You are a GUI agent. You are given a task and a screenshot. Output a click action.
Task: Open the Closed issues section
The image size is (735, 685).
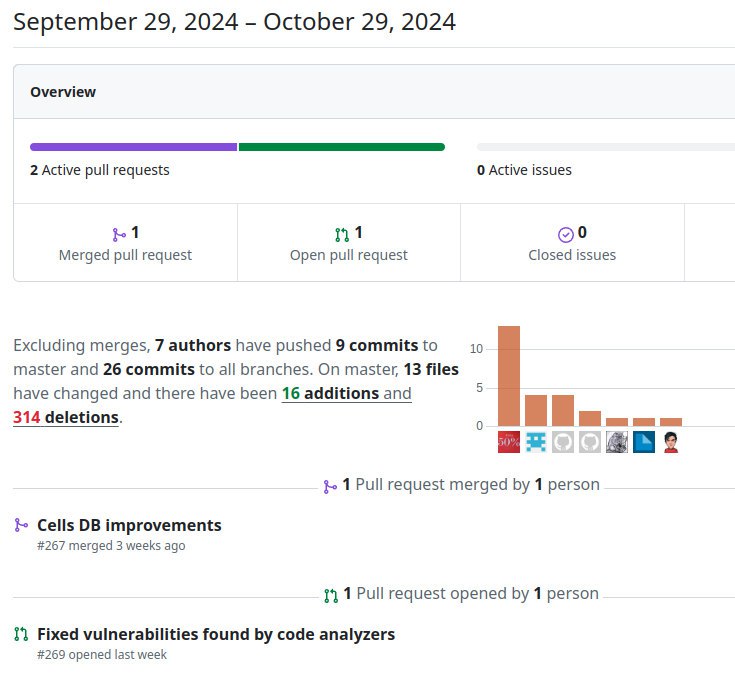pyautogui.click(x=572, y=243)
